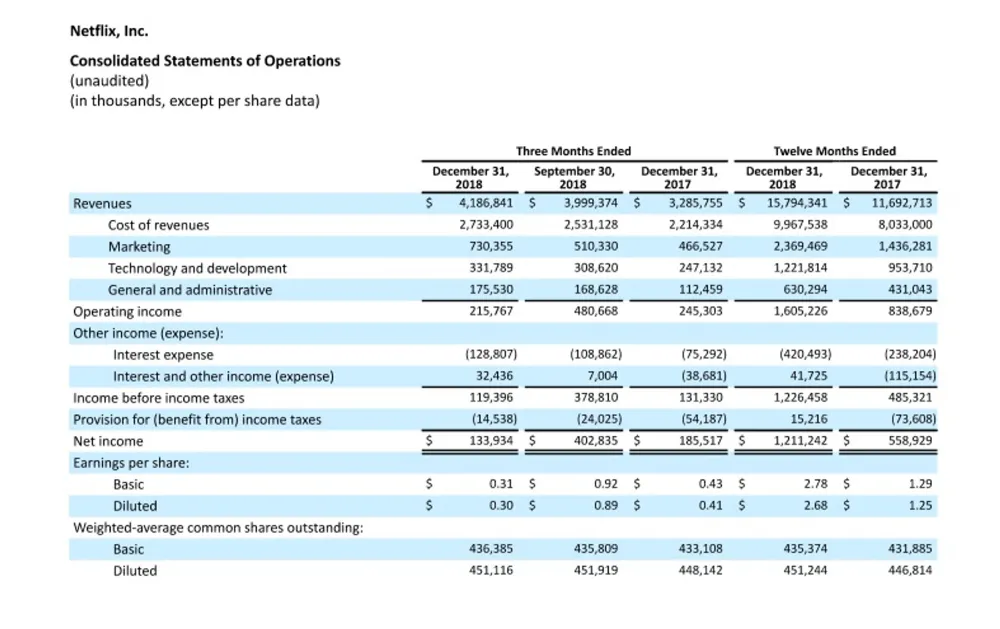Select net income value 1,211,242
Viewport: 1000px width, 629px height.
[800, 441]
